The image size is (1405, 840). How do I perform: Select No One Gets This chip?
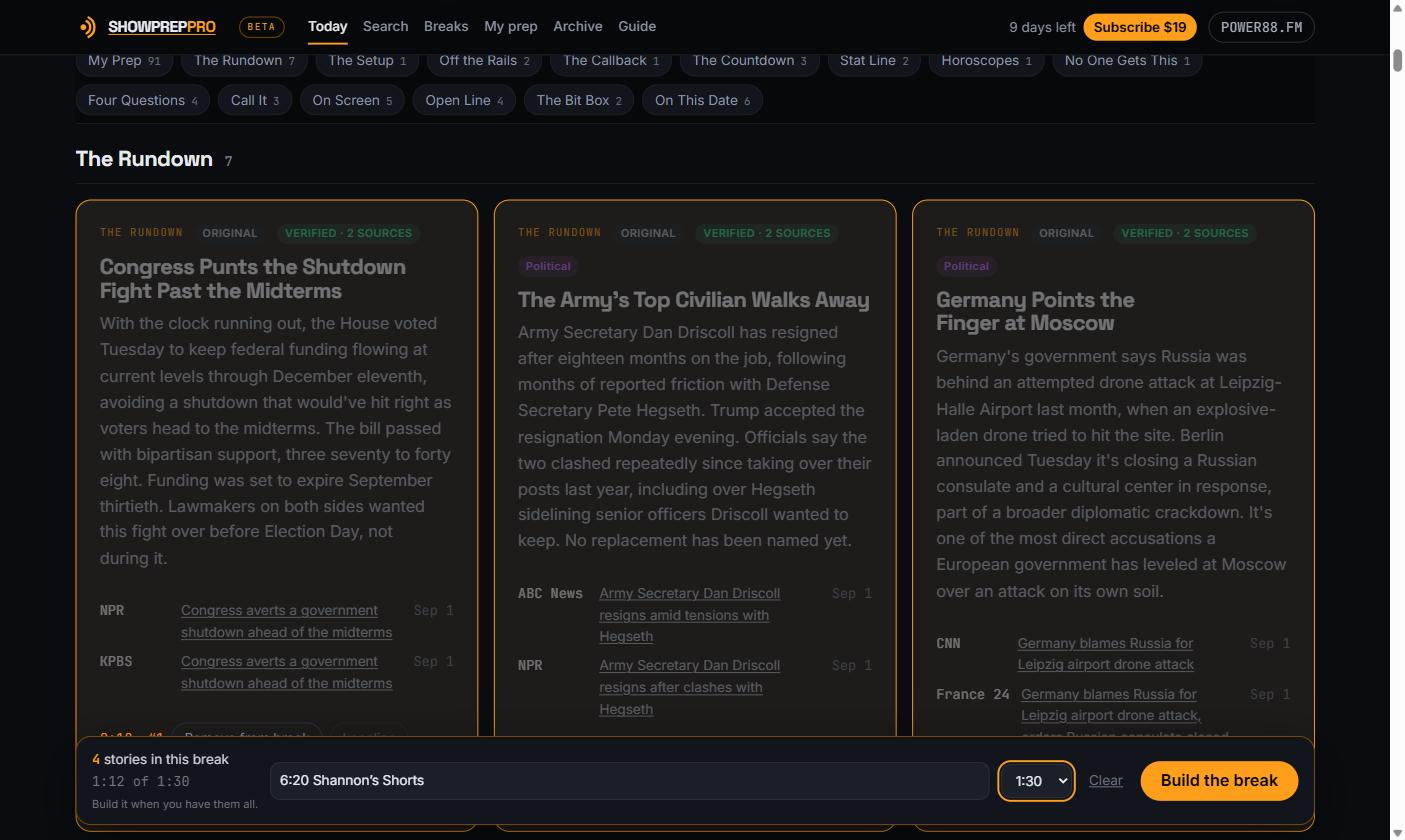[x=1127, y=61]
